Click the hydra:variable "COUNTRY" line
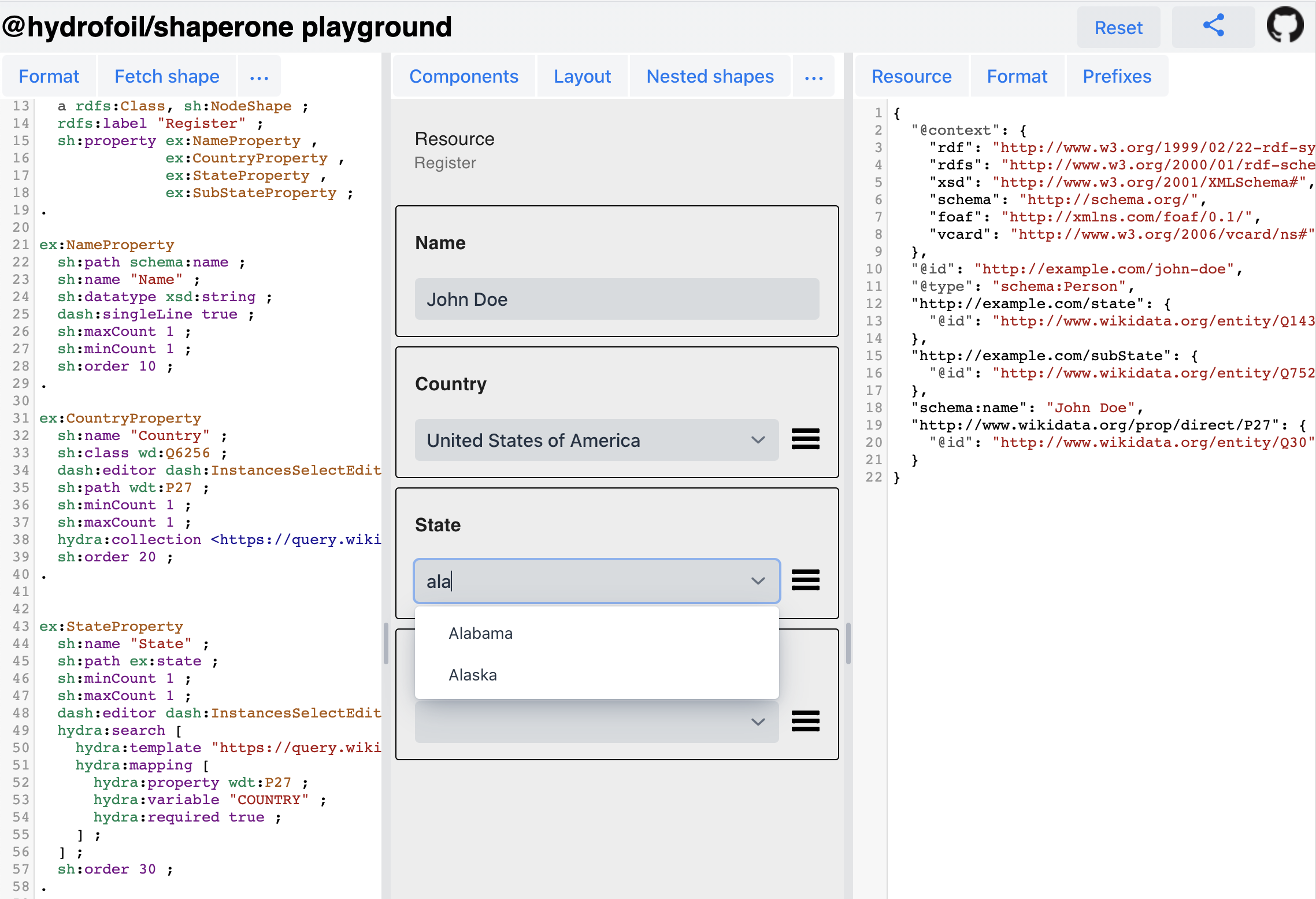This screenshot has height=899, width=1316. 210,800
